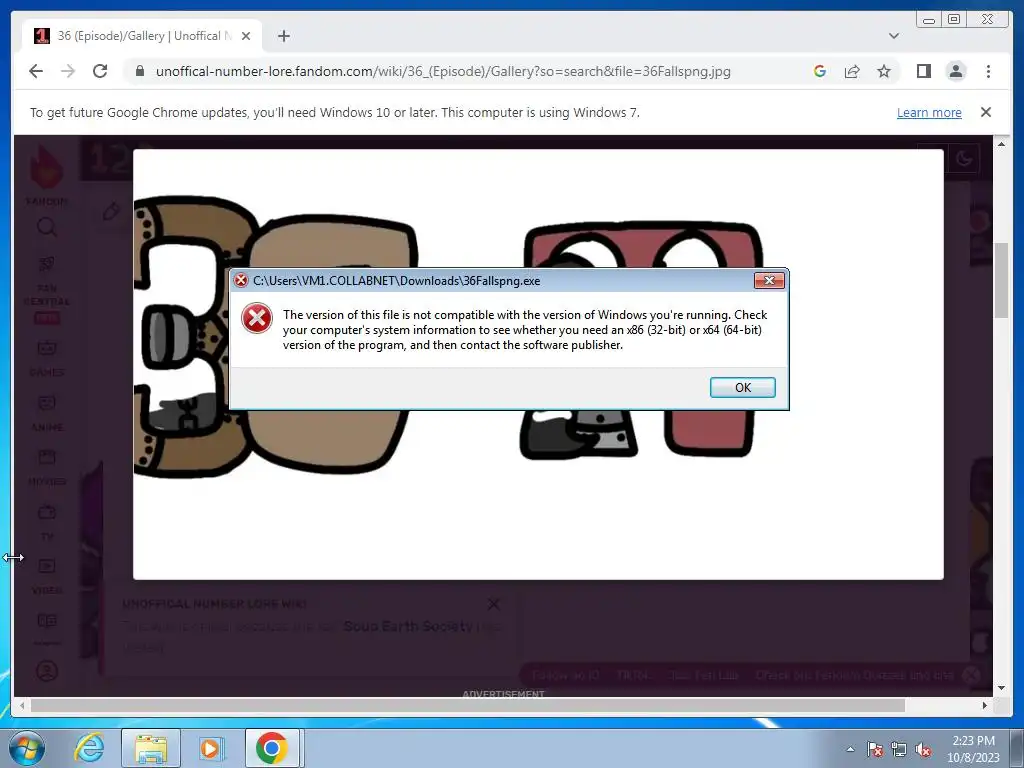Close the 36 (Episode)/Gallery tab

point(246,36)
